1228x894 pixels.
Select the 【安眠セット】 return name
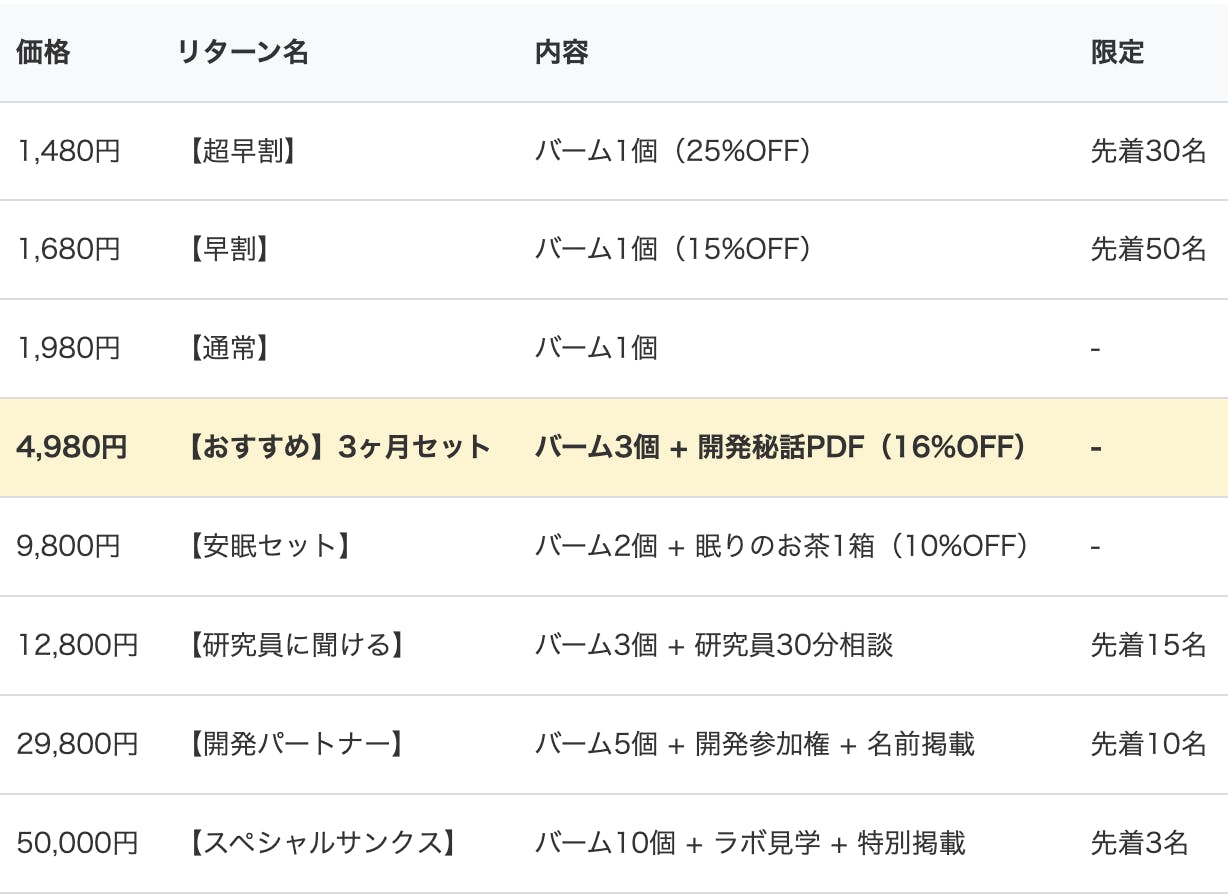269,546
